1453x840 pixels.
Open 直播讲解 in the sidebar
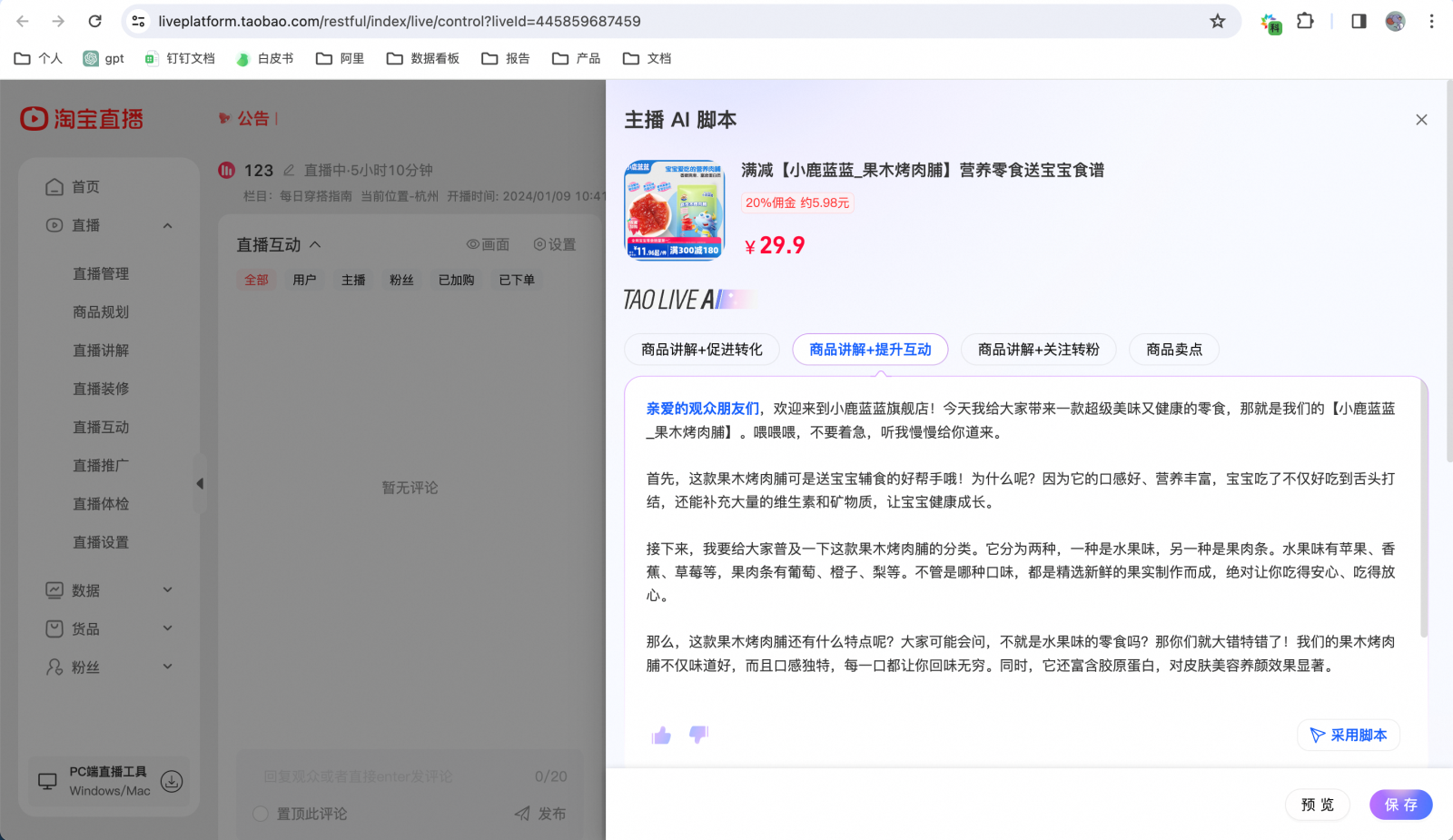[x=101, y=351]
